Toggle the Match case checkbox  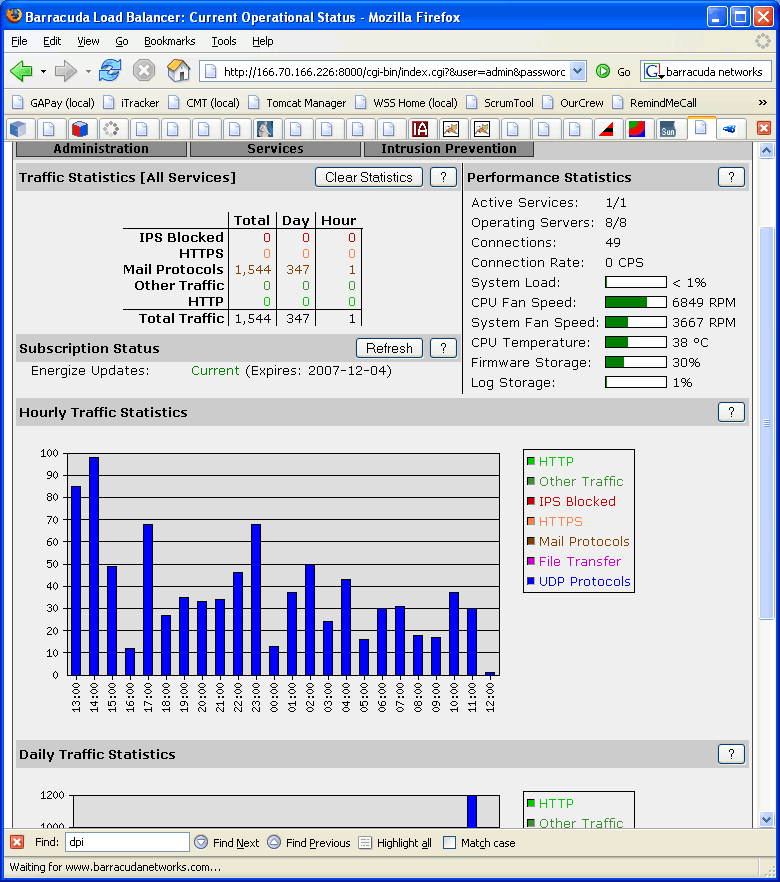pyautogui.click(x=449, y=843)
